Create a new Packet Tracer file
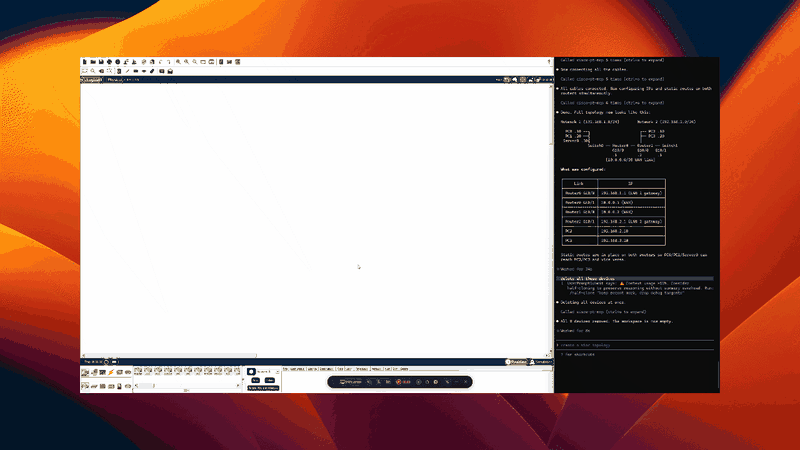The height and width of the screenshot is (450, 800). (85, 62)
